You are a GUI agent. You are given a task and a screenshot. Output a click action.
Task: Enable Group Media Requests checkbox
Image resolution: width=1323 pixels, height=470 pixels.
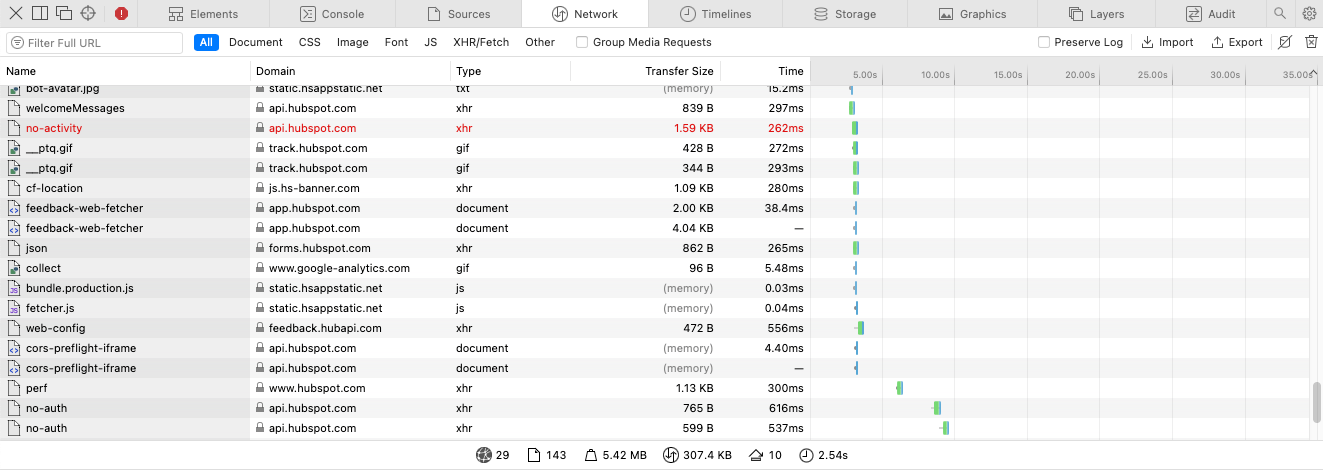point(582,42)
